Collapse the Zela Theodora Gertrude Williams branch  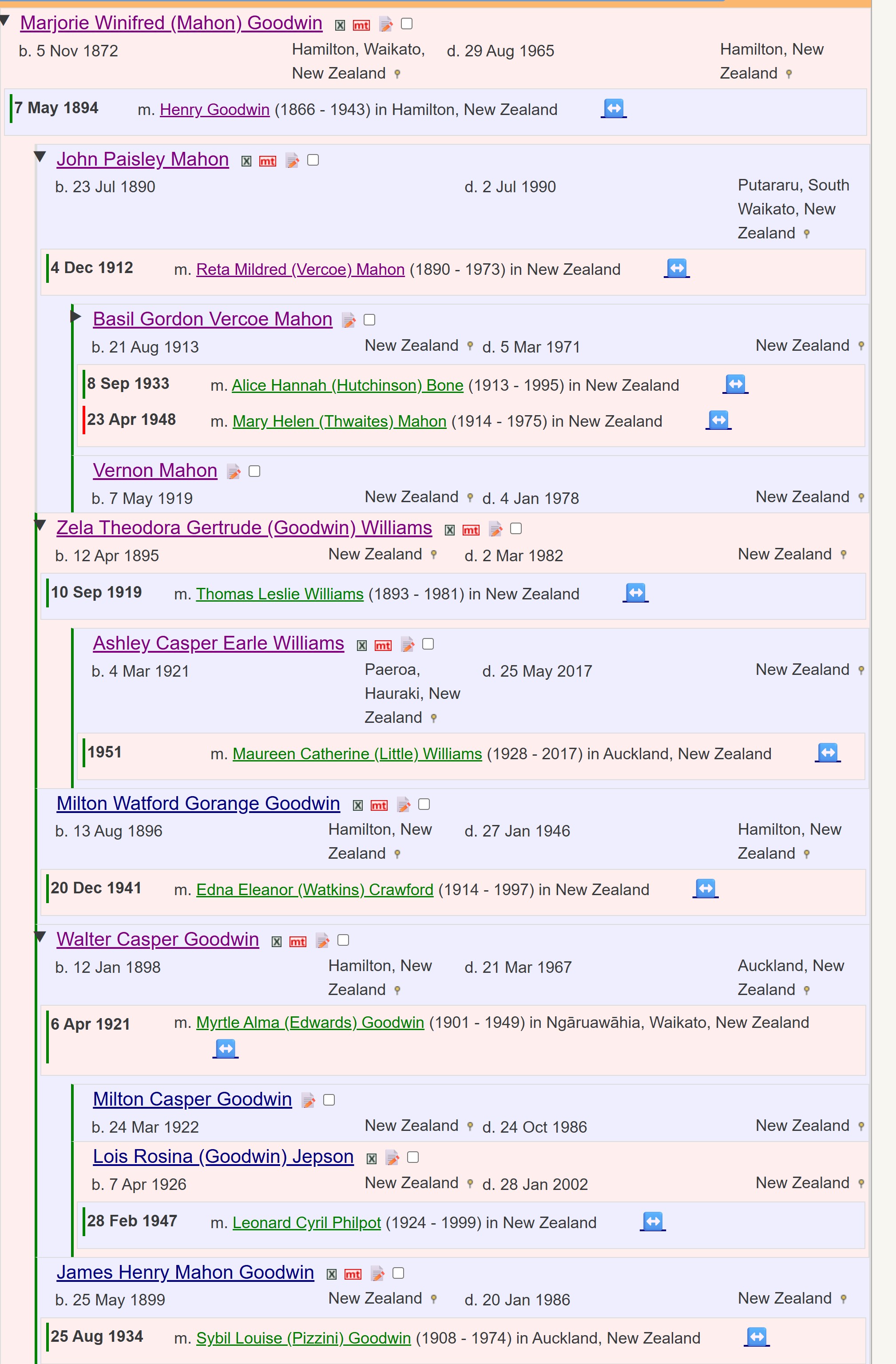40,525
